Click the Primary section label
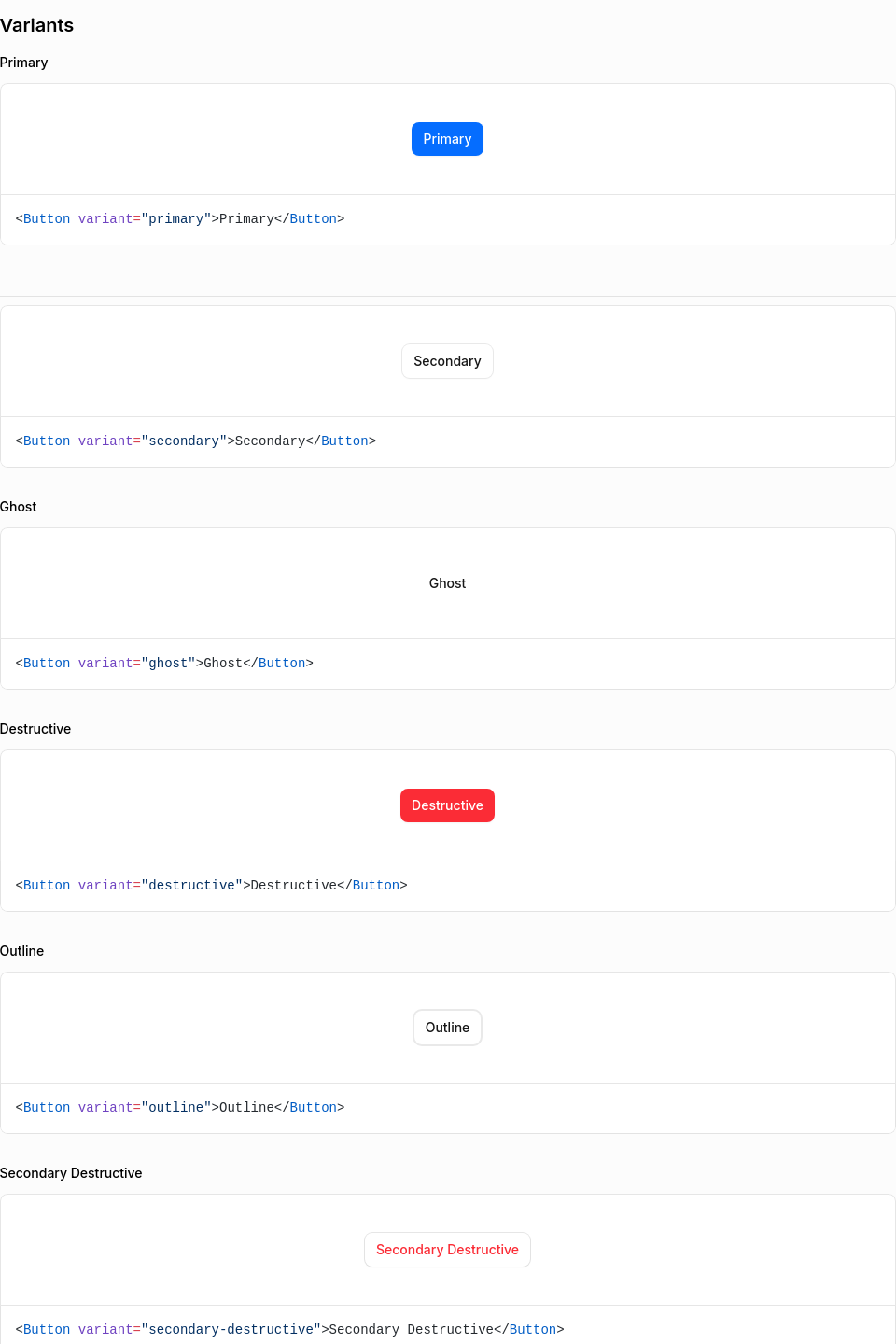This screenshot has height=1344, width=896. point(24,63)
